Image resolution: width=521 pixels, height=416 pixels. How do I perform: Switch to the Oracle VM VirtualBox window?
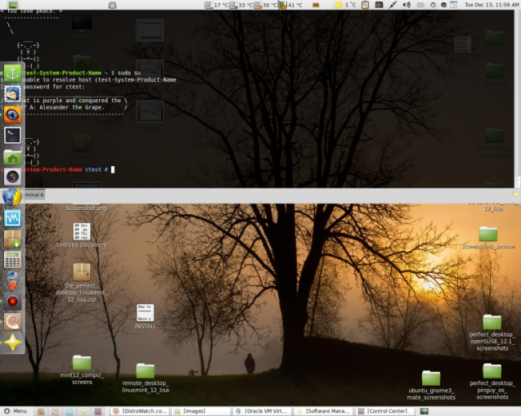coord(262,411)
